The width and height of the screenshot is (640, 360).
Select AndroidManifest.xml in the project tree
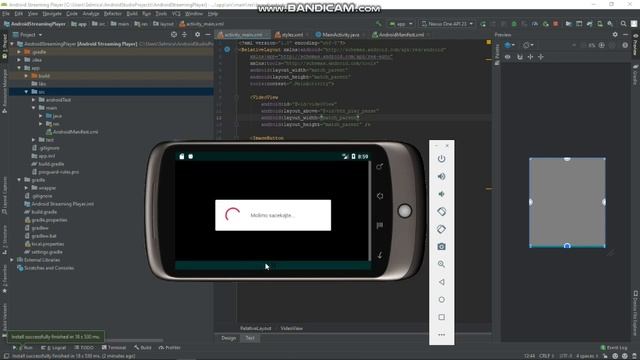(x=72, y=132)
